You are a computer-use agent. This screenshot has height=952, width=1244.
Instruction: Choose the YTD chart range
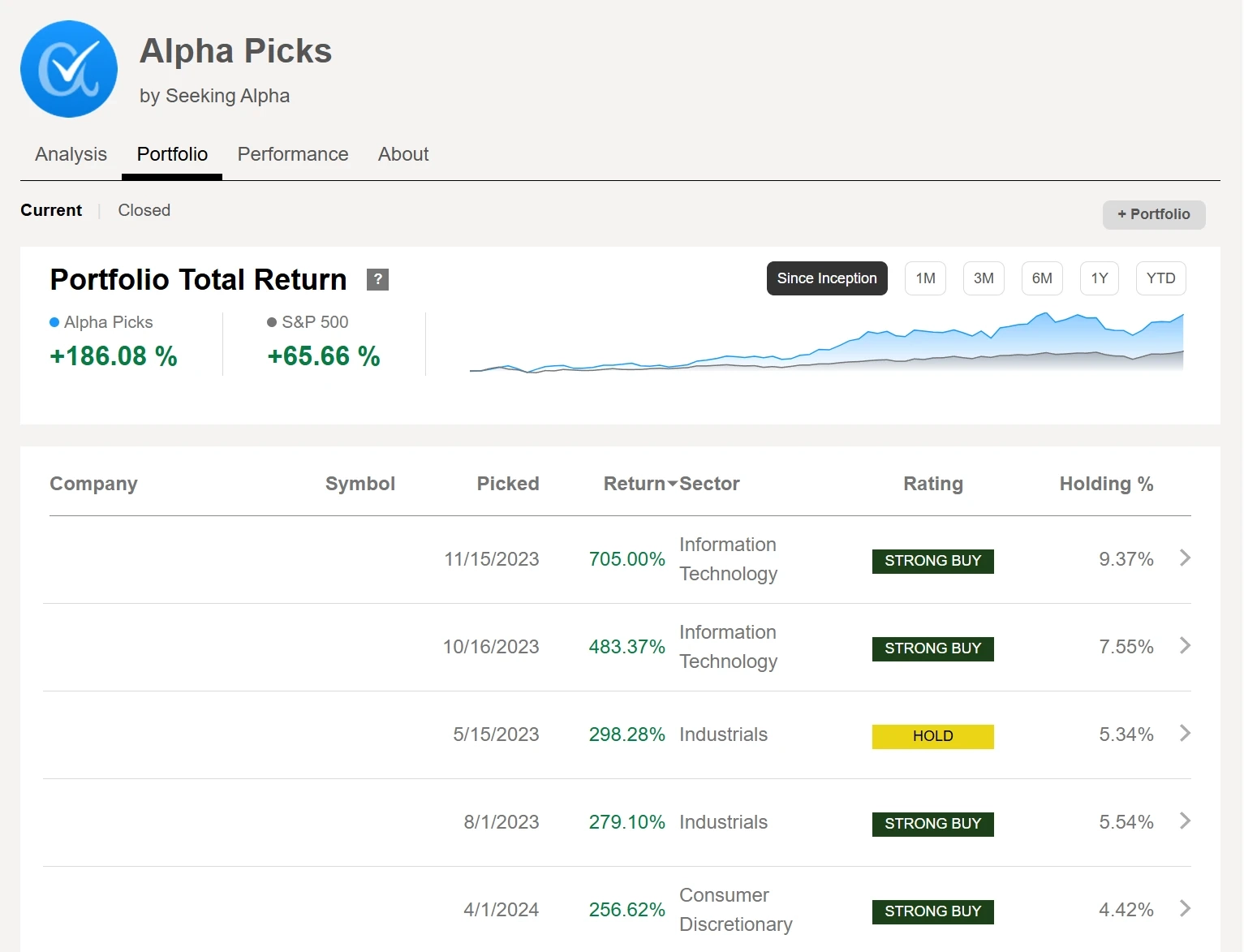point(1160,278)
